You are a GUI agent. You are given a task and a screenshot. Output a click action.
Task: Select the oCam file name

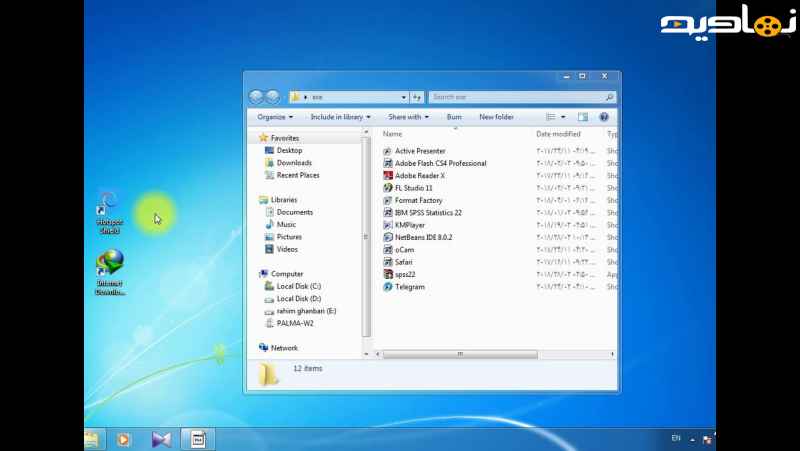(405, 249)
